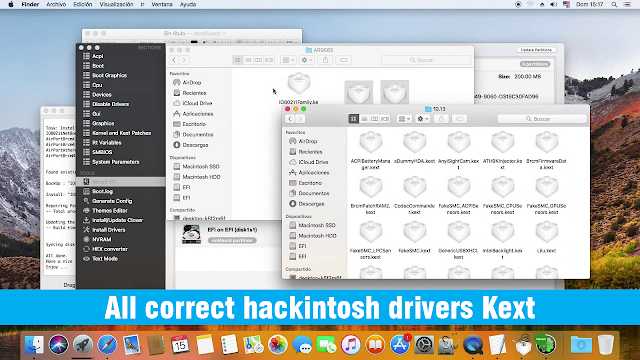The width and height of the screenshot is (640, 360).
Task: Click the Tags icon in 10.13 window
Action: click(x=460, y=119)
